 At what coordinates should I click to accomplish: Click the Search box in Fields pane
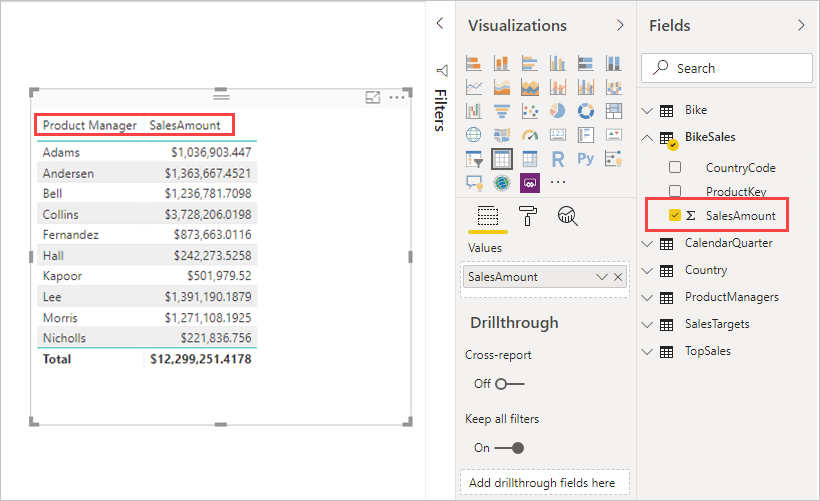point(727,68)
